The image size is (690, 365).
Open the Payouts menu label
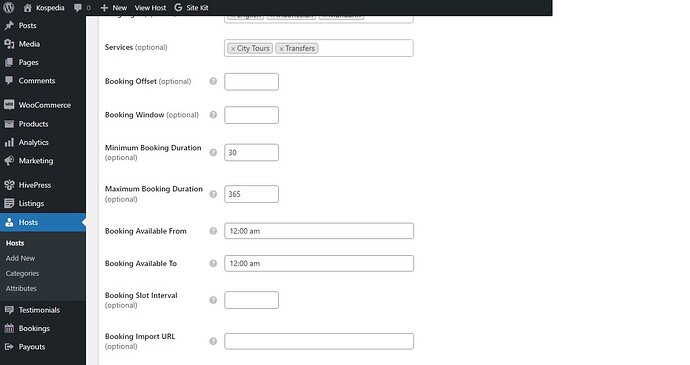(x=32, y=347)
